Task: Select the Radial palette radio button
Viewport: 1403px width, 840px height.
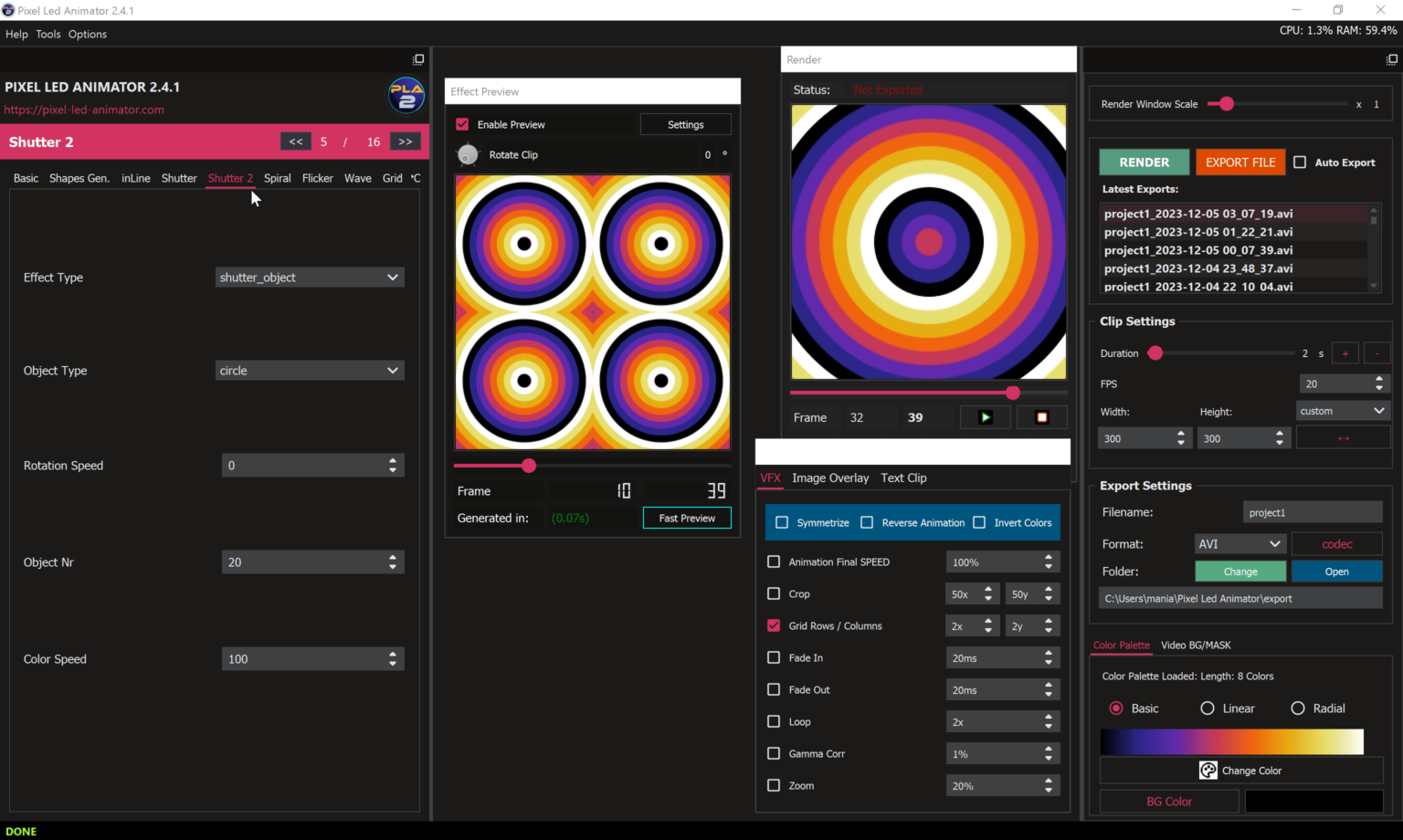Action: point(1297,708)
